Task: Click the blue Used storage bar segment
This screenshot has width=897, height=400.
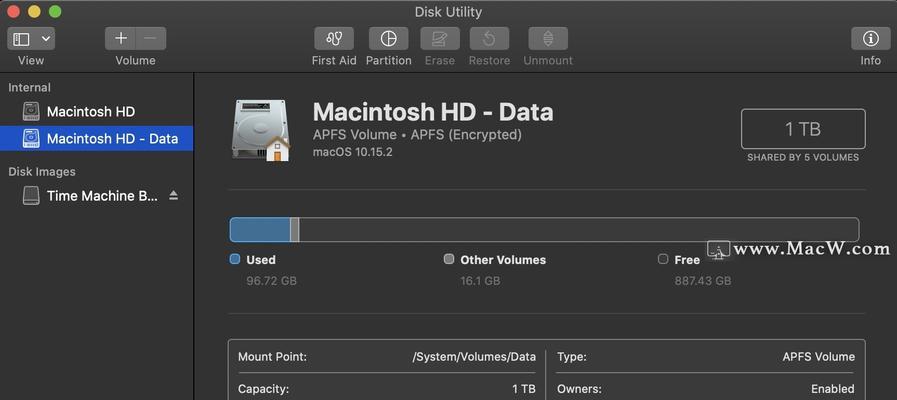Action: [x=260, y=229]
